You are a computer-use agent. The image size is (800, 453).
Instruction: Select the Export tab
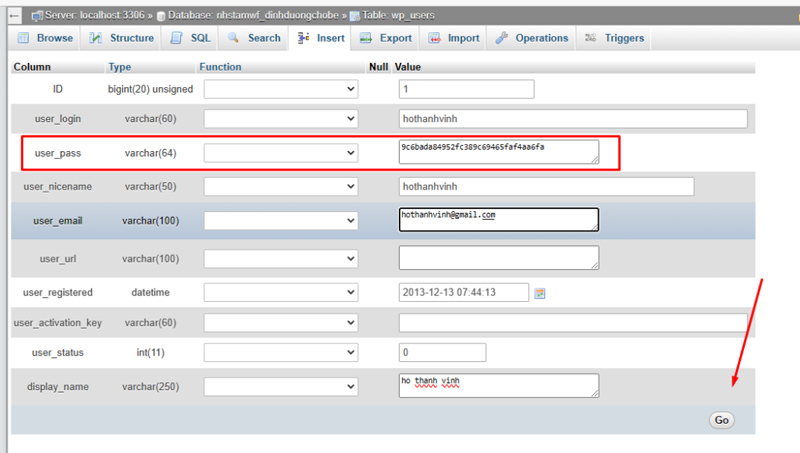click(x=386, y=38)
